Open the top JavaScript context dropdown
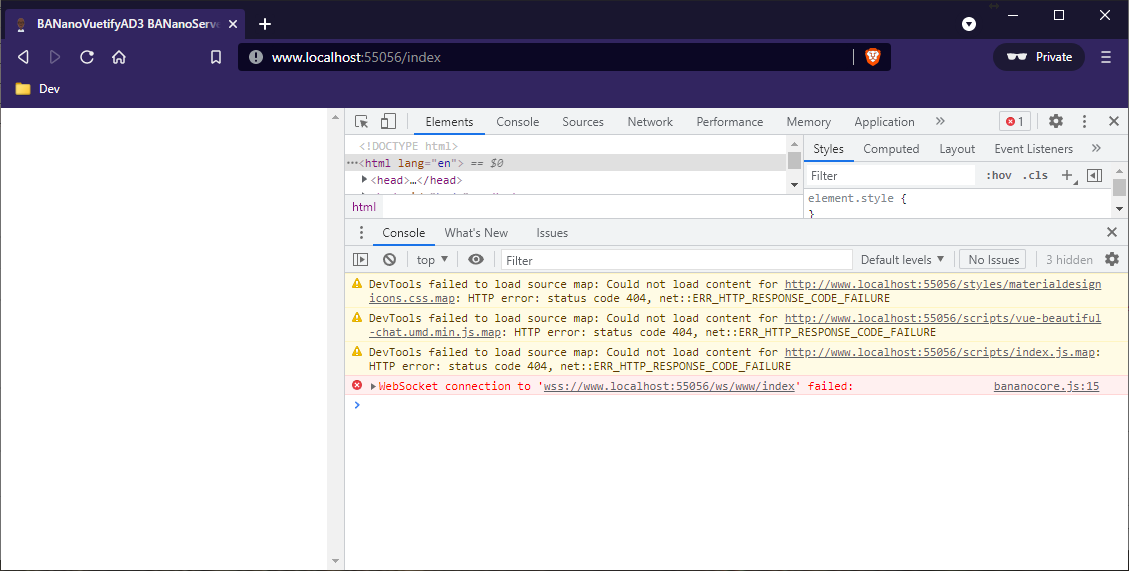The height and width of the screenshot is (571, 1129). (x=432, y=260)
